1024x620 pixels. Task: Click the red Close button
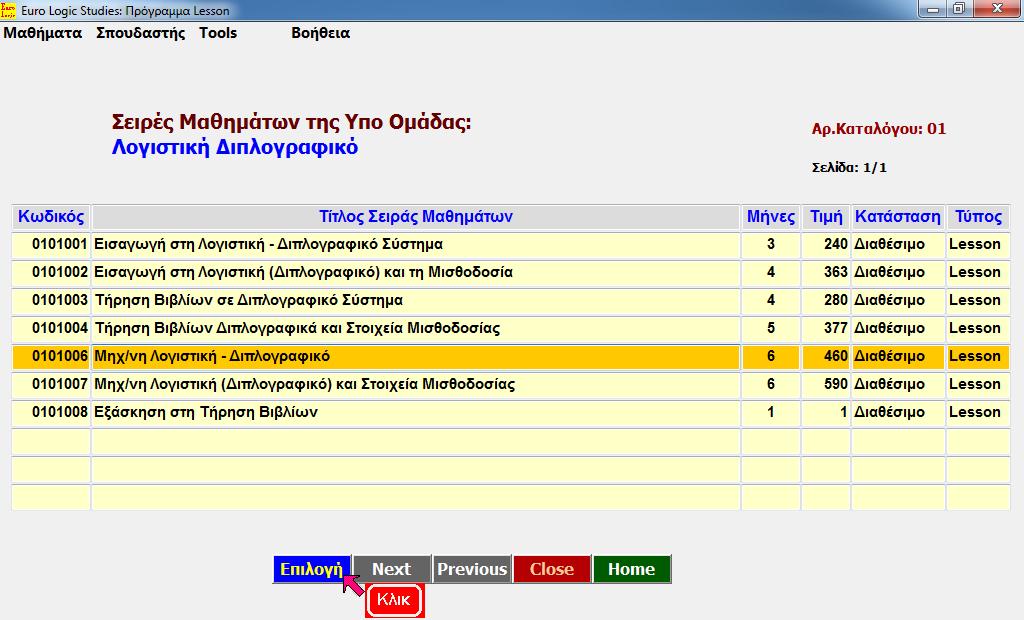point(549,568)
